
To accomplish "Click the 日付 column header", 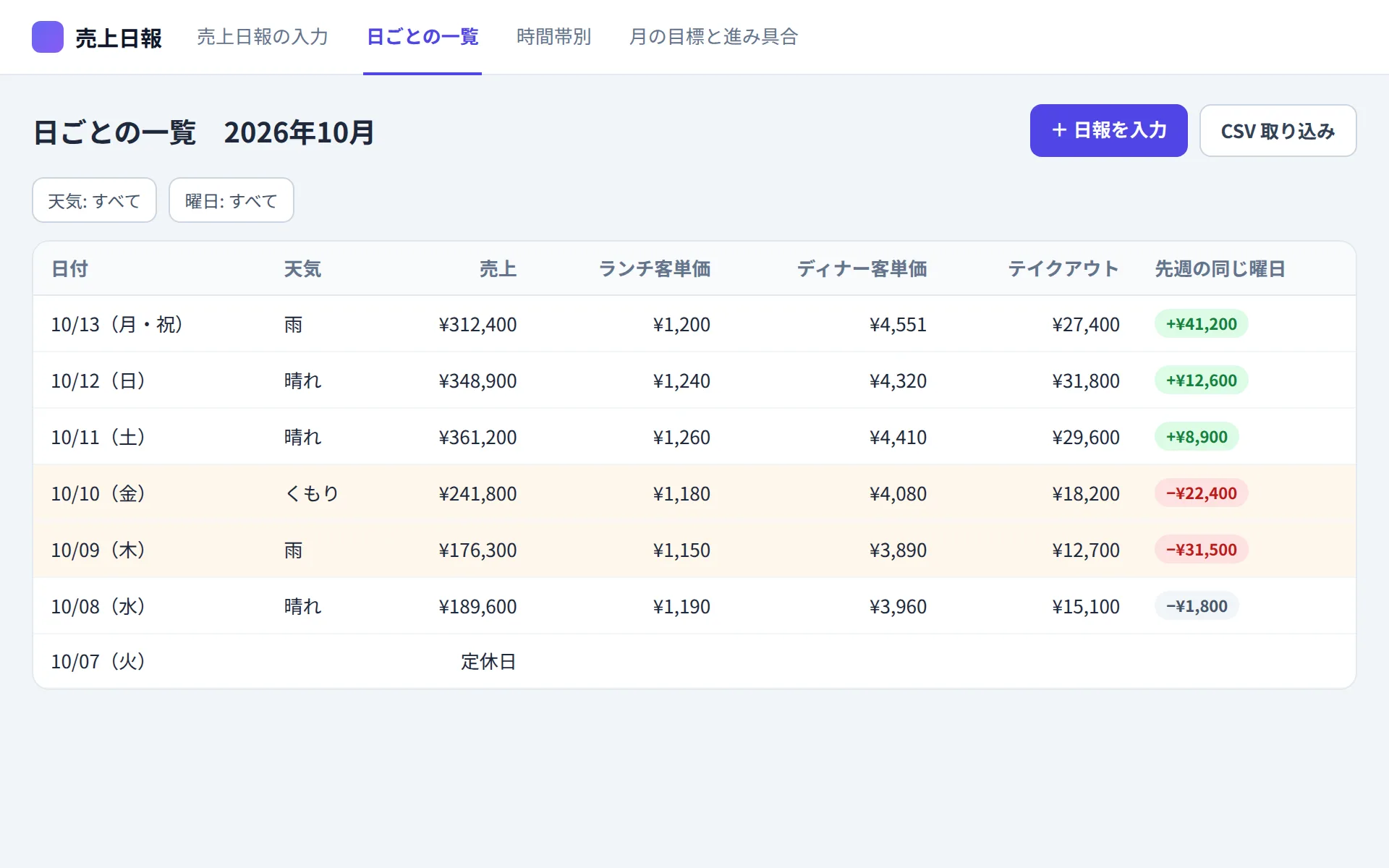I will (x=69, y=269).
